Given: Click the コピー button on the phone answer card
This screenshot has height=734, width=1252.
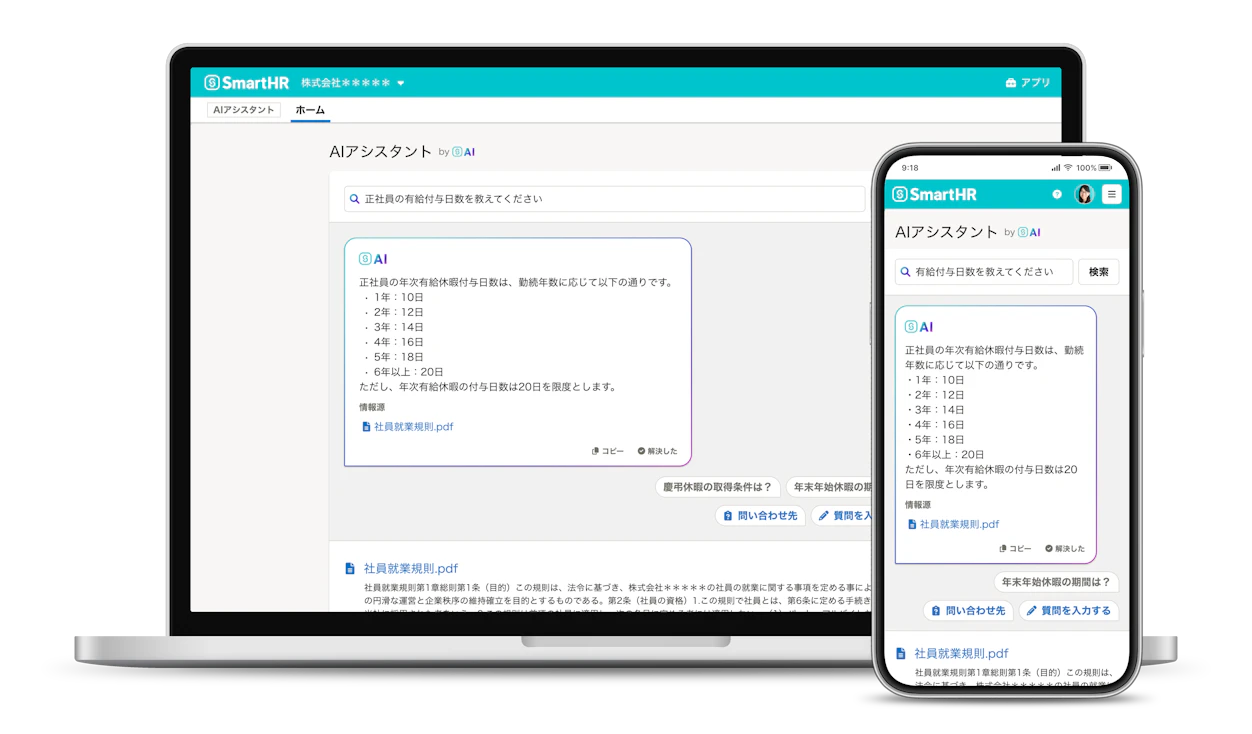Looking at the screenshot, I should click(x=1015, y=548).
